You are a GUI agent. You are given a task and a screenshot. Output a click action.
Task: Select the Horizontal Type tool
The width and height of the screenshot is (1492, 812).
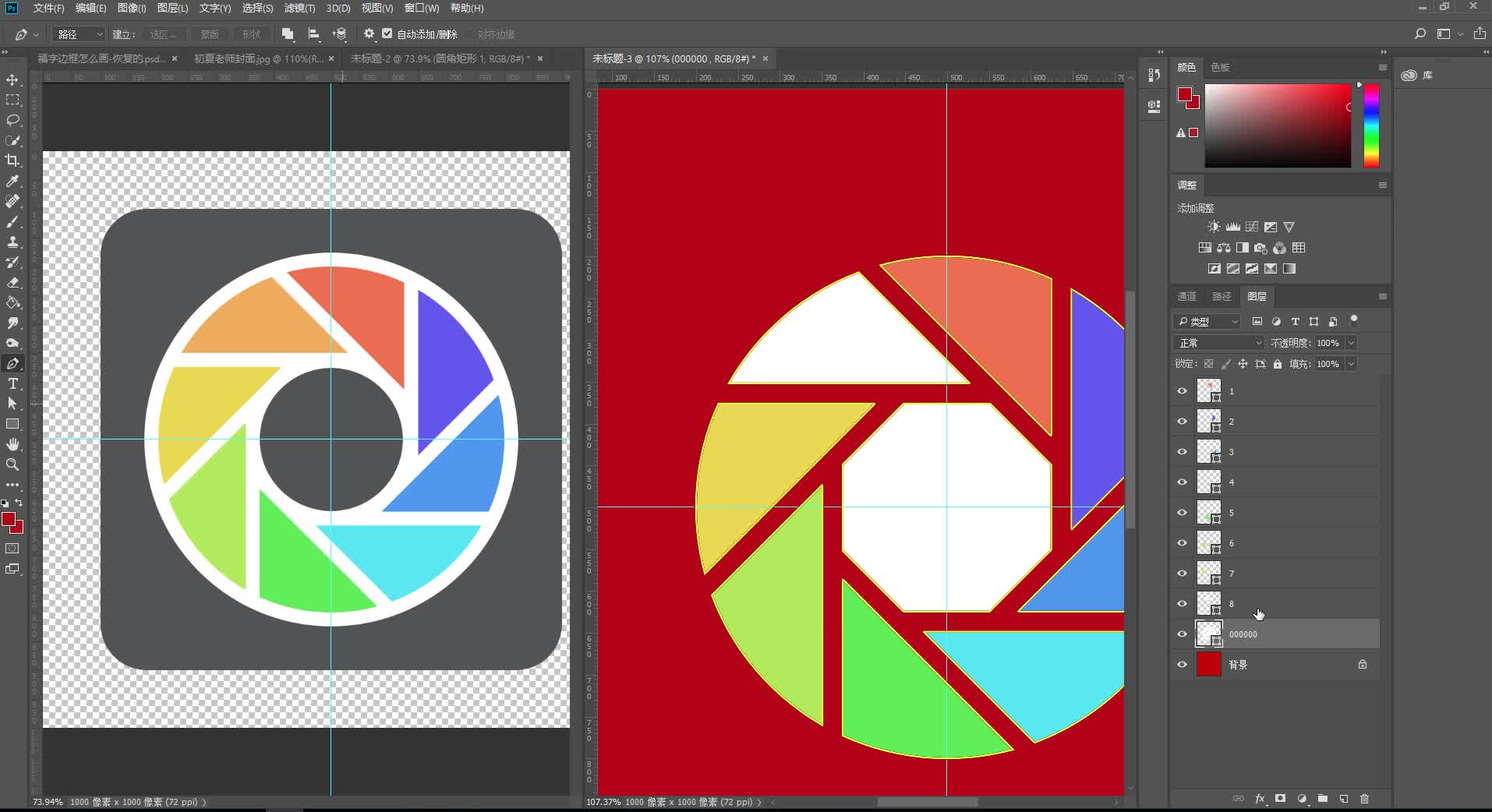pyautogui.click(x=12, y=383)
